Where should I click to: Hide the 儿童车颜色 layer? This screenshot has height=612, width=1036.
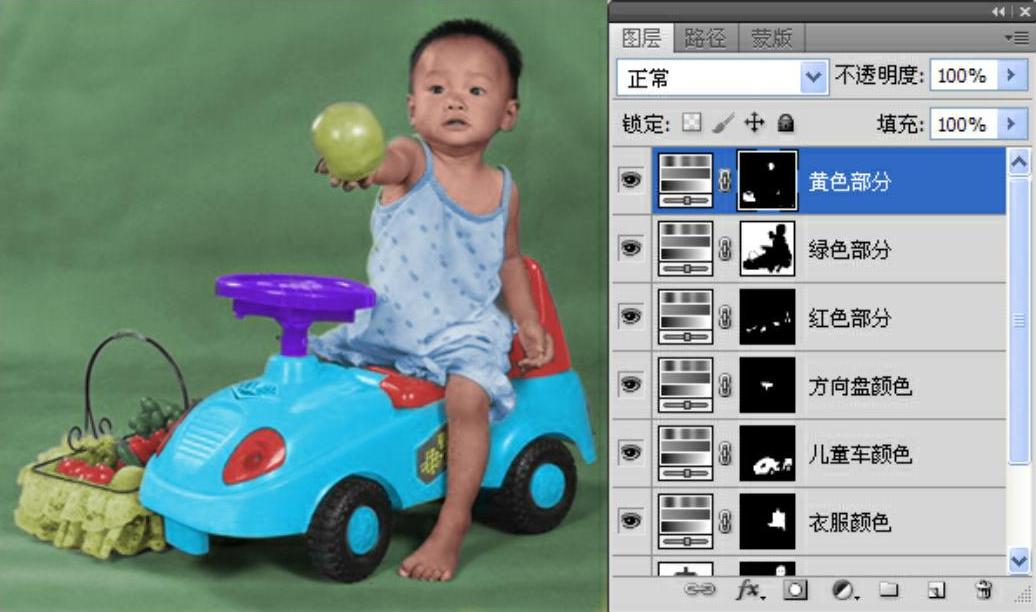coord(631,453)
